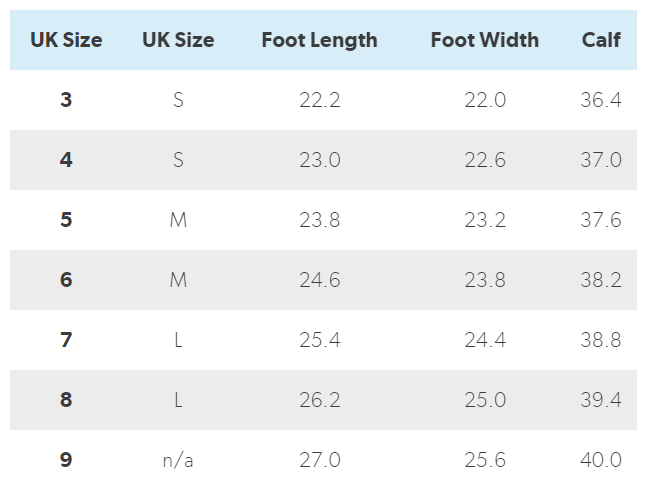Select UK size 8 row label
This screenshot has width=649, height=493.
(66, 400)
